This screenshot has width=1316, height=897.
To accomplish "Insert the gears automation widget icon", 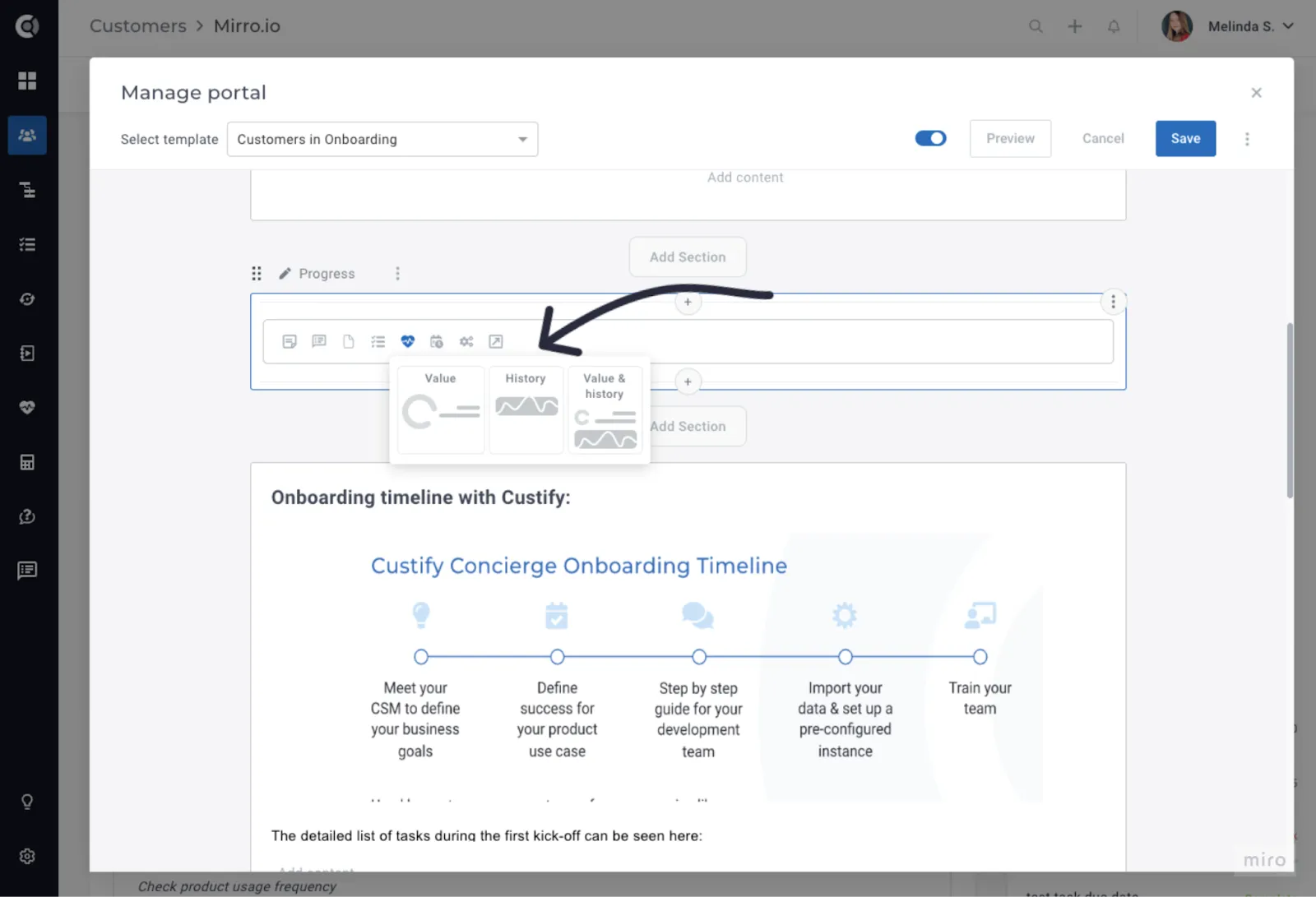I will pyautogui.click(x=466, y=341).
